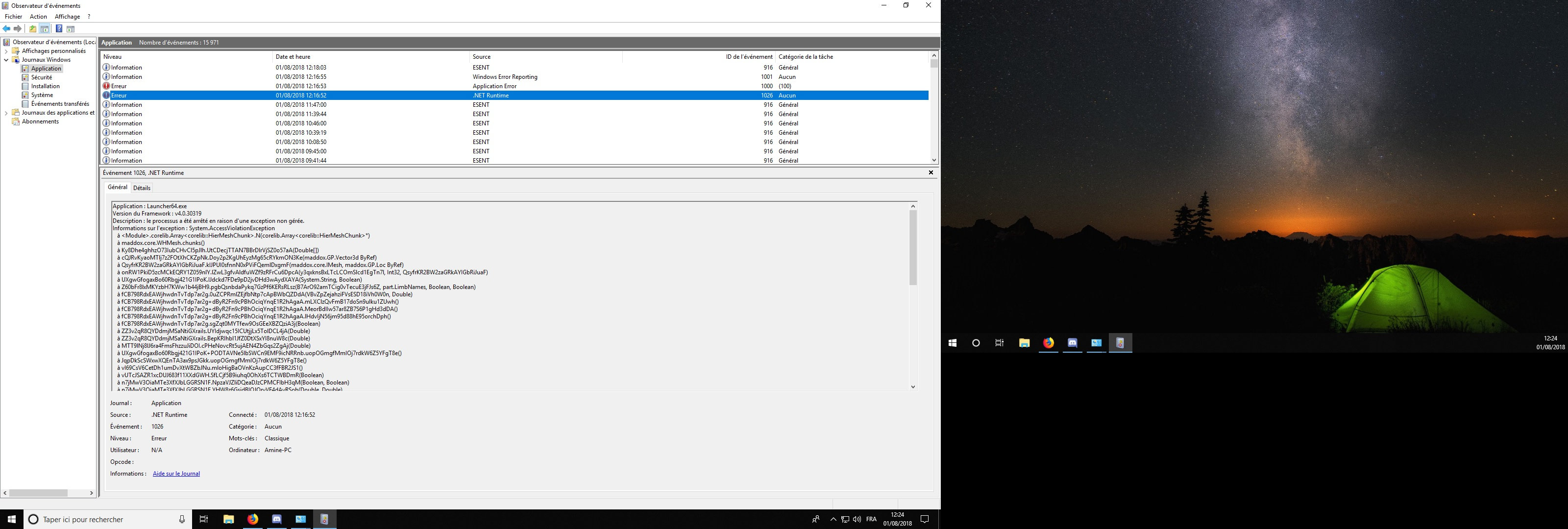Click the blue Back arrow toolbar icon

pyautogui.click(x=7, y=28)
